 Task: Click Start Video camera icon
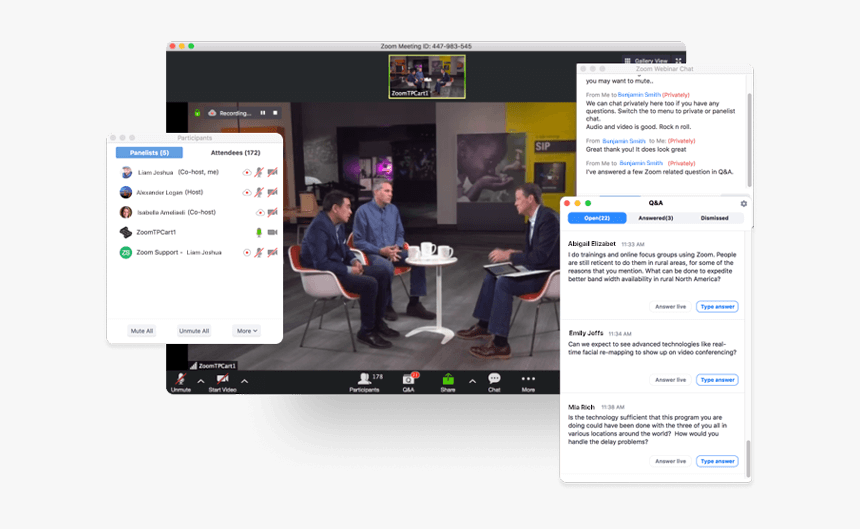coord(222,379)
